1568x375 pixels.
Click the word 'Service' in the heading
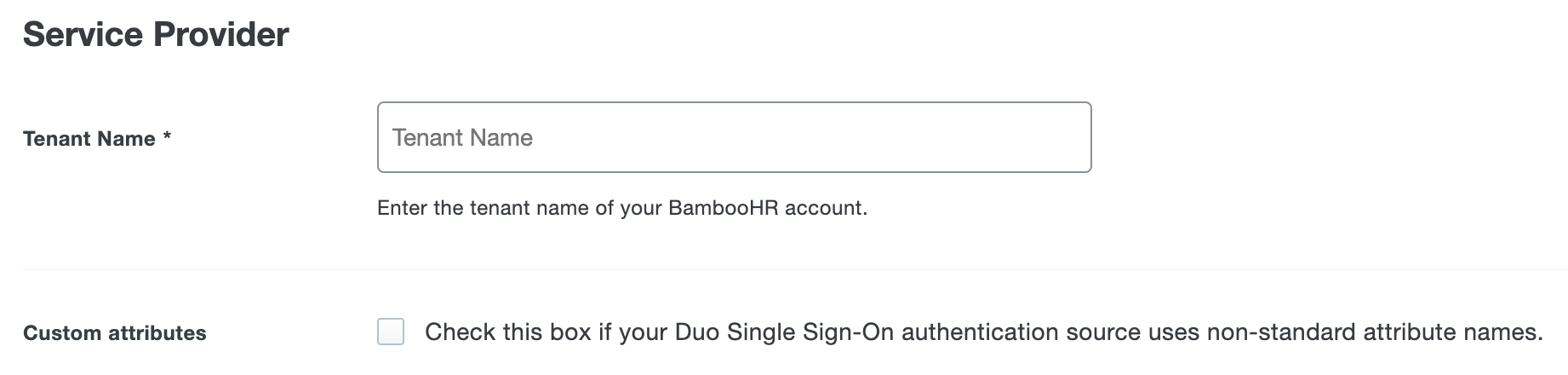tap(83, 35)
